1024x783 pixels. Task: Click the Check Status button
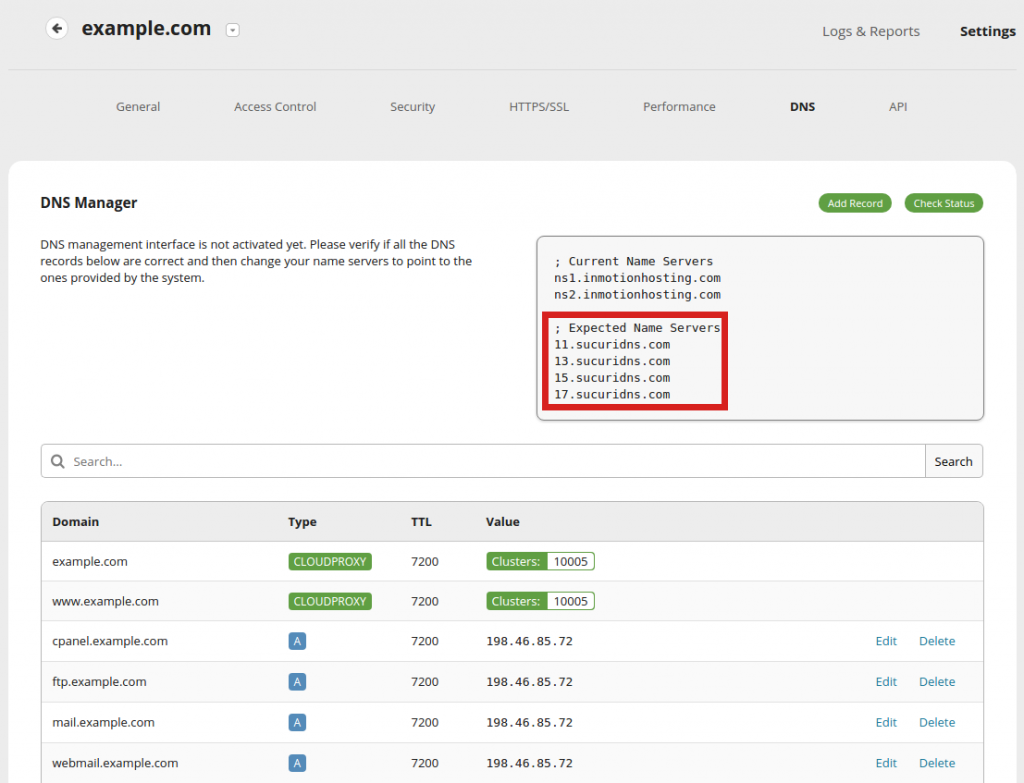point(943,203)
